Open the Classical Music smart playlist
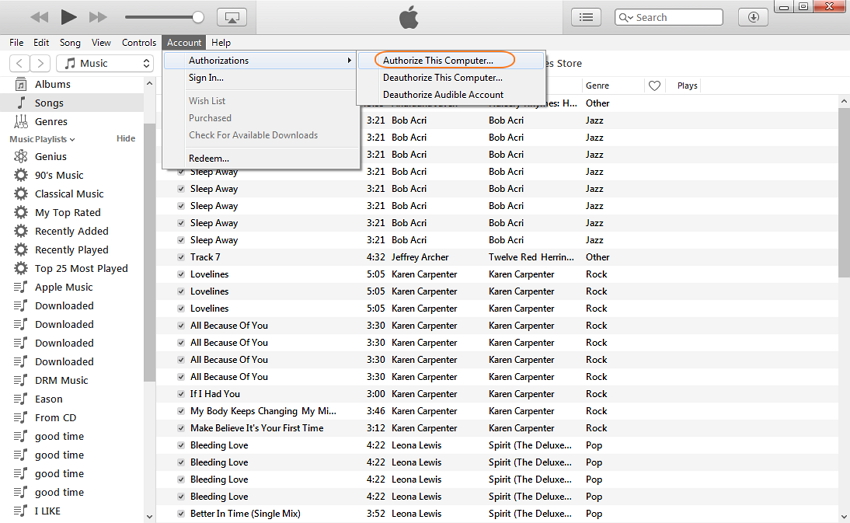850x523 pixels. click(69, 194)
